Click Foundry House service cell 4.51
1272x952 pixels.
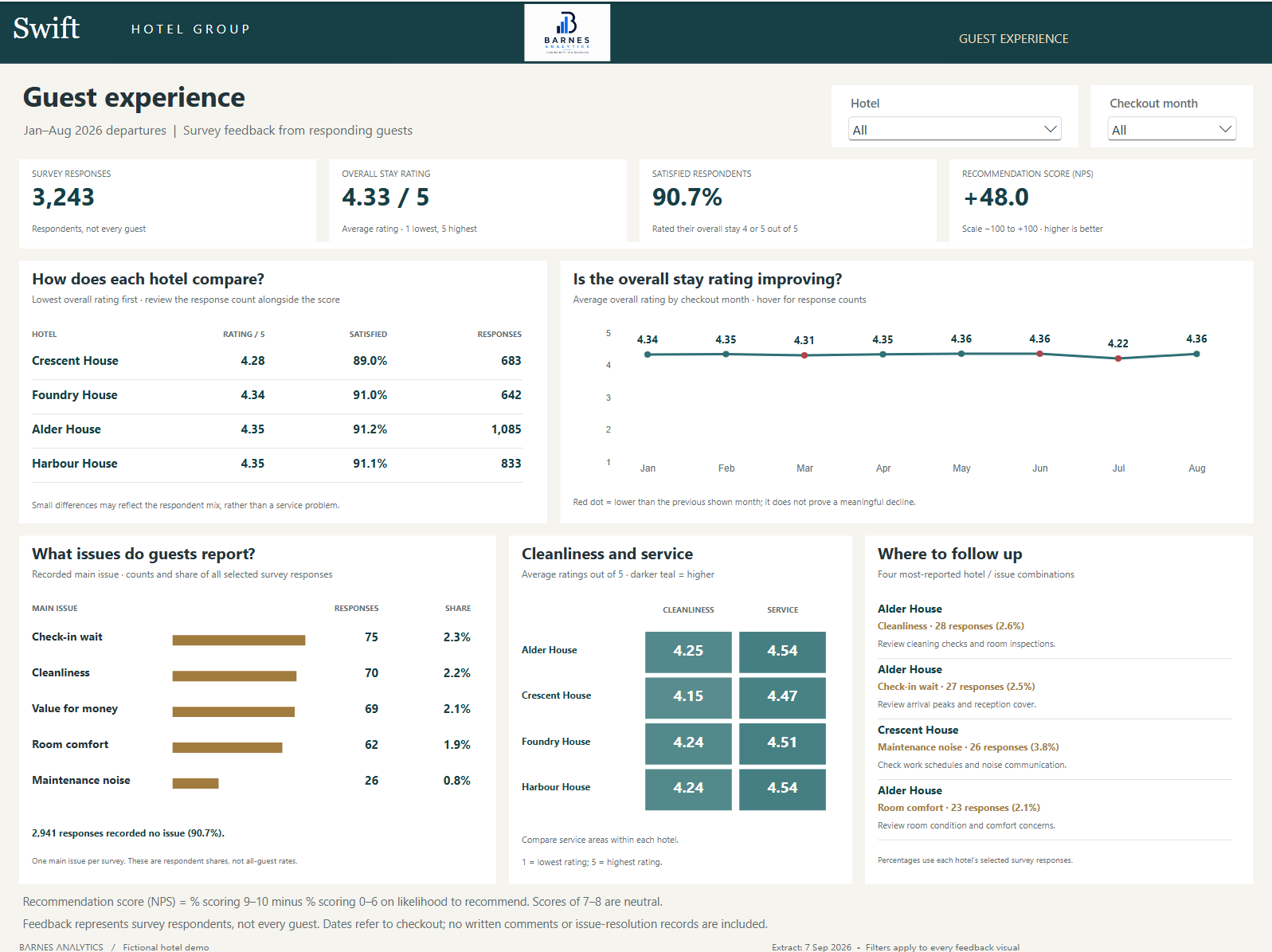click(782, 743)
